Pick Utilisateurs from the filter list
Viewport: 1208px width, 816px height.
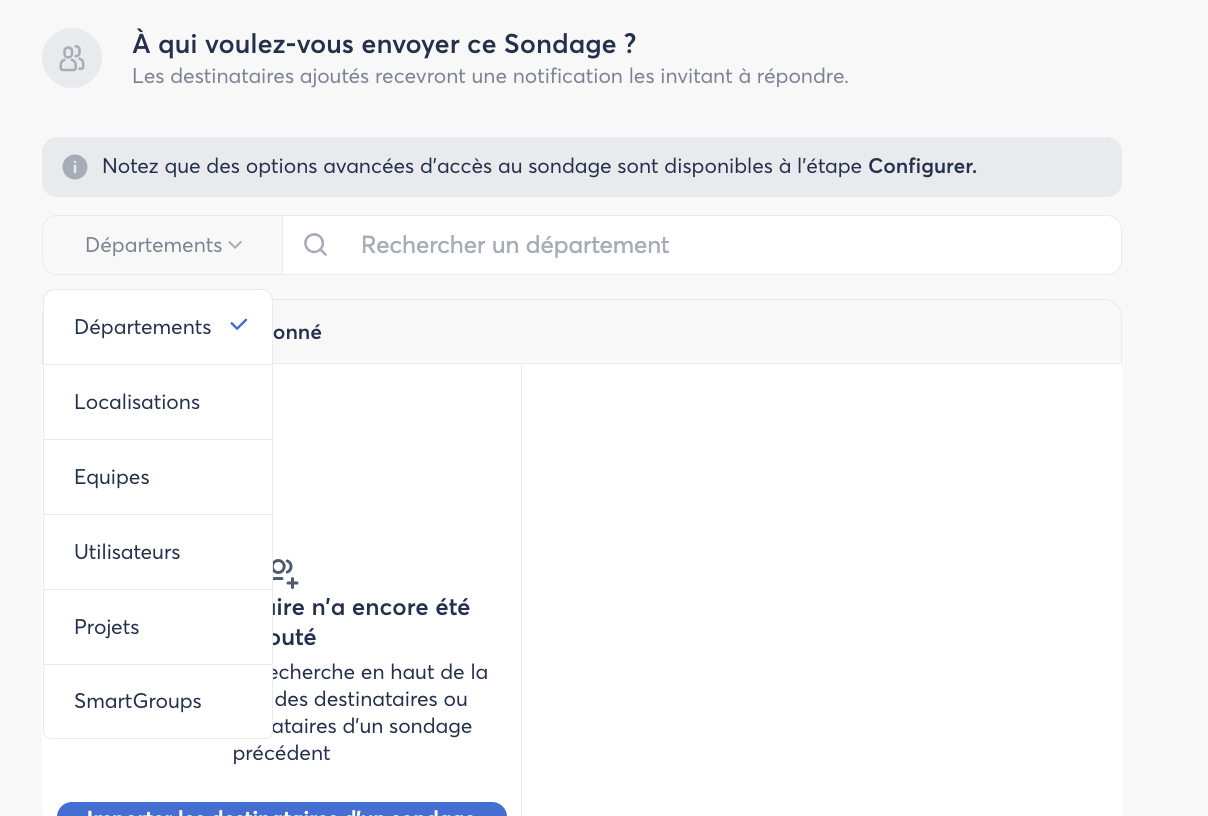point(127,552)
